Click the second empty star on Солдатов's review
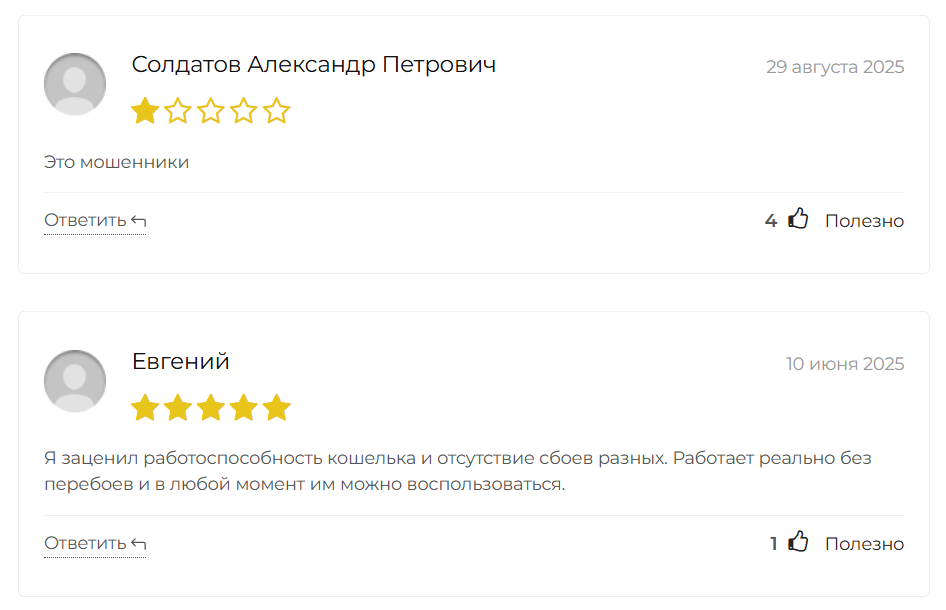The width and height of the screenshot is (946, 610). (x=178, y=111)
